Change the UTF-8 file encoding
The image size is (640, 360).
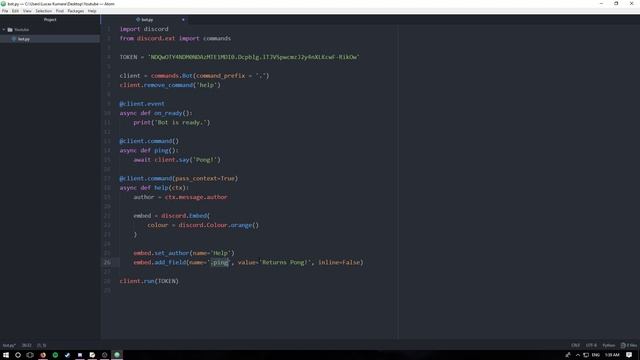(591, 345)
